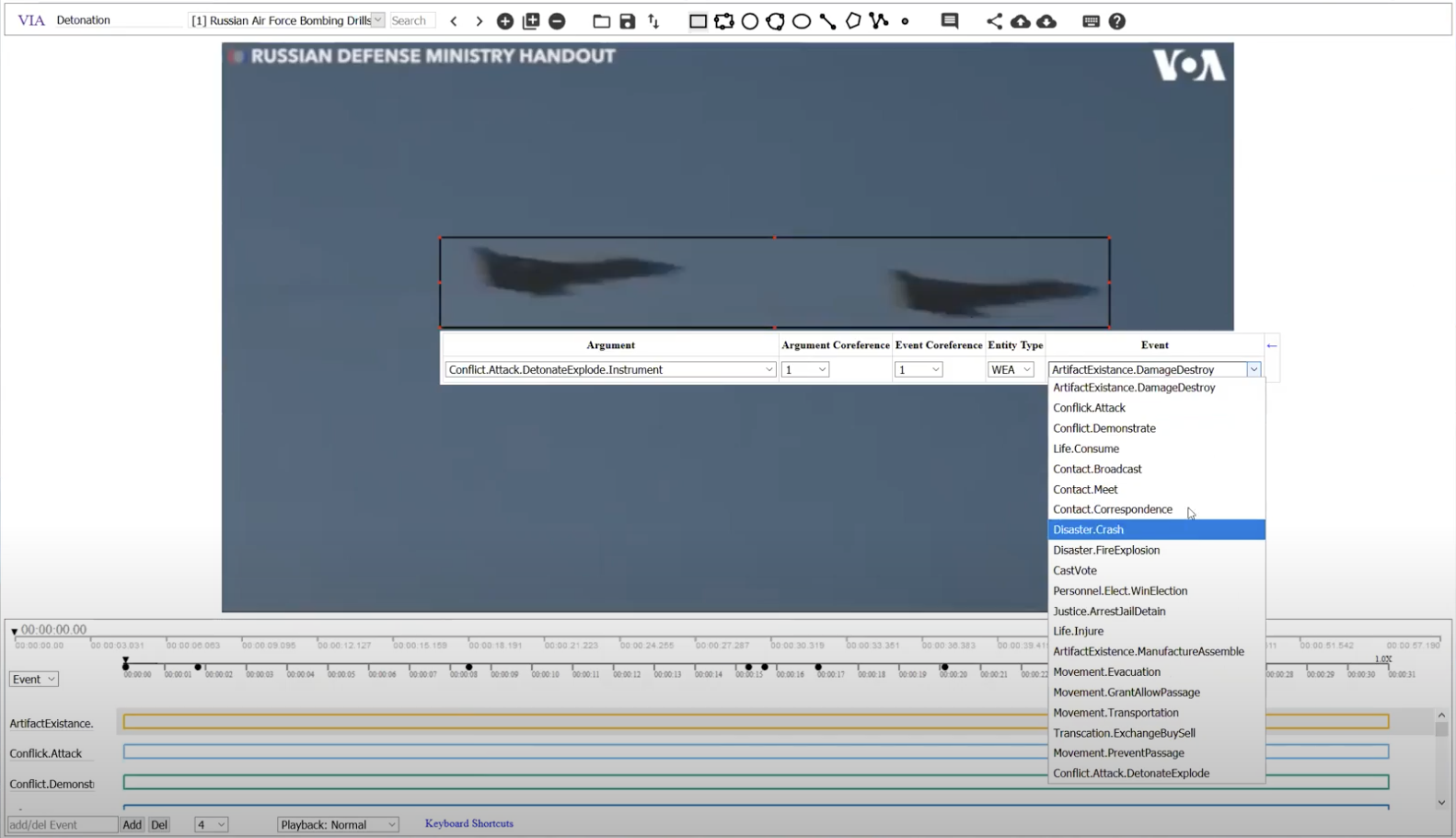Choose ArtifactExistance.DamageDestroy from the list
This screenshot has height=838, width=1456.
(1156, 388)
